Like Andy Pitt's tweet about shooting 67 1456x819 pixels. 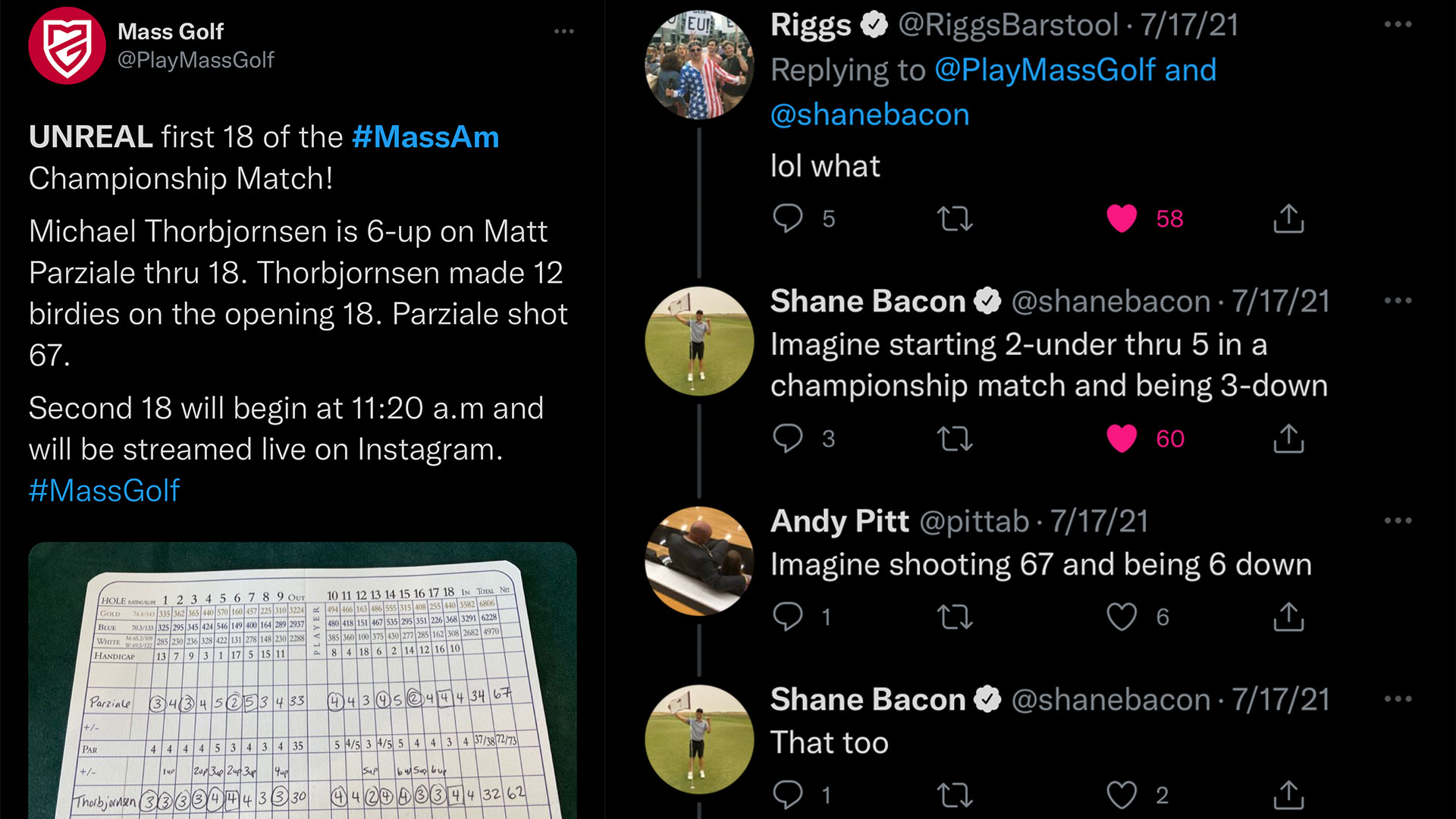point(1122,617)
